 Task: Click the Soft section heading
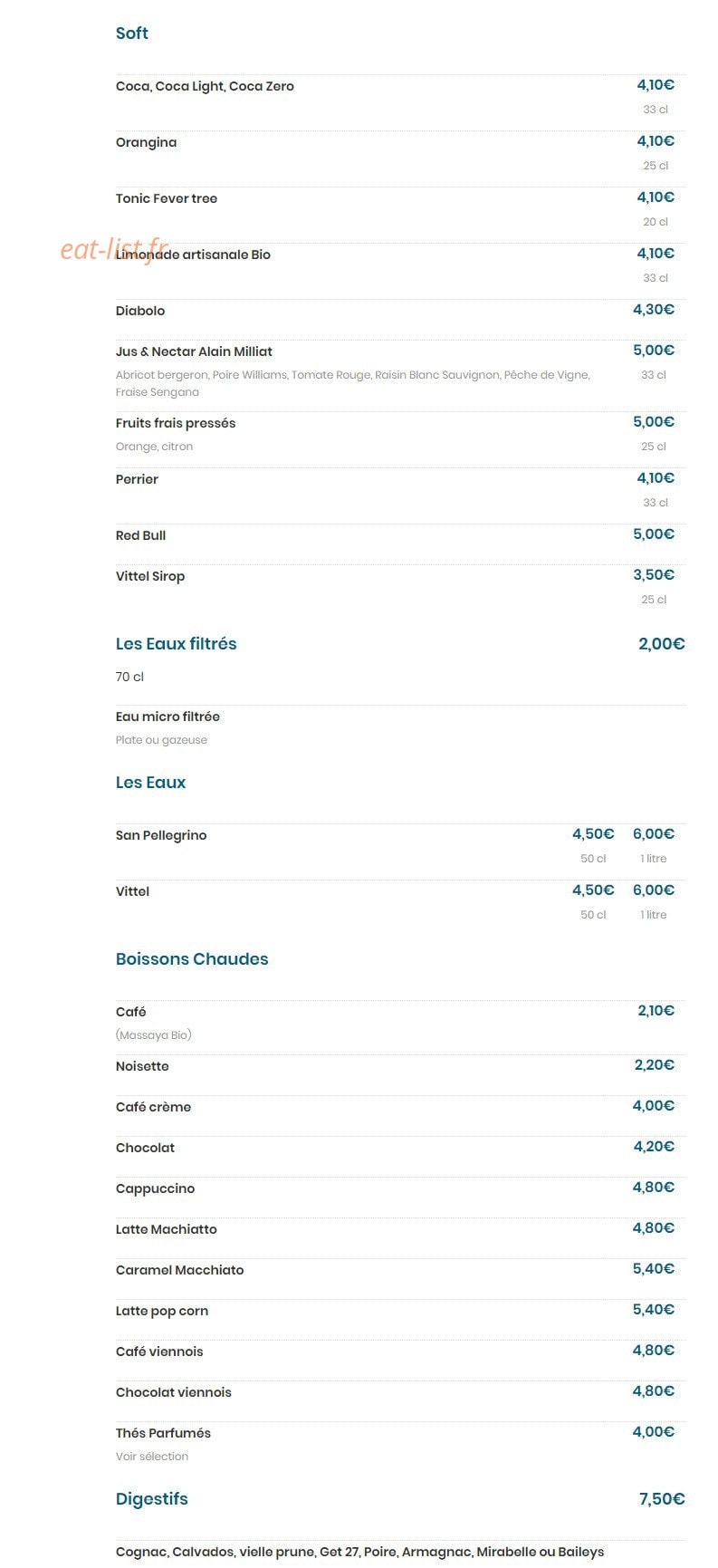[x=131, y=34]
